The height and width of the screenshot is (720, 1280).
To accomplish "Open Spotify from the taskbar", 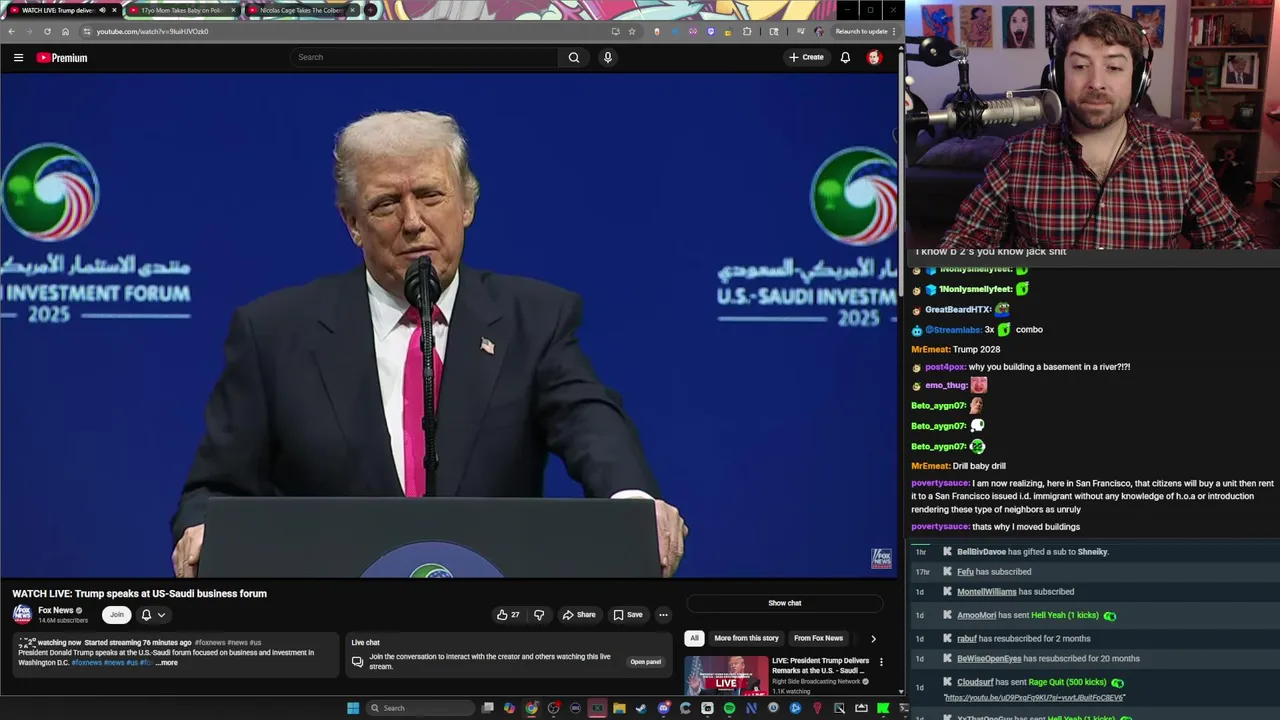I will (729, 708).
